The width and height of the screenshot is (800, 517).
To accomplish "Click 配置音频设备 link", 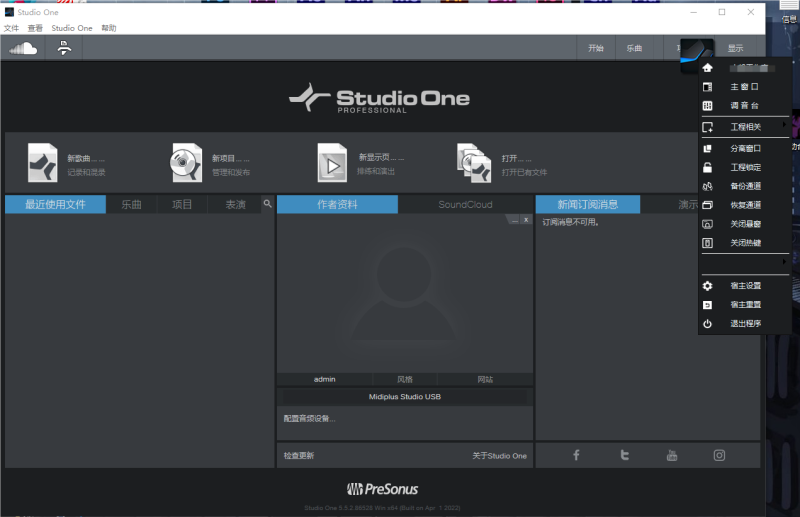I will (x=309, y=418).
